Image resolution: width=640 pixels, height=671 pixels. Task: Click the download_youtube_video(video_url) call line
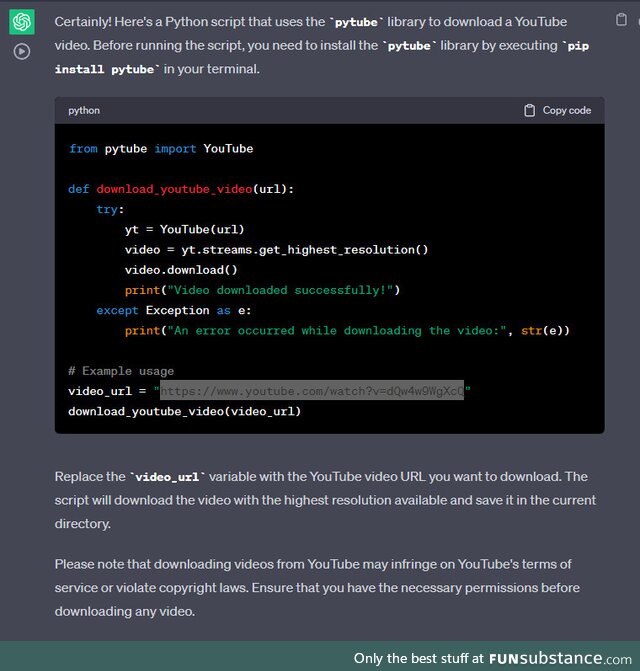184,412
